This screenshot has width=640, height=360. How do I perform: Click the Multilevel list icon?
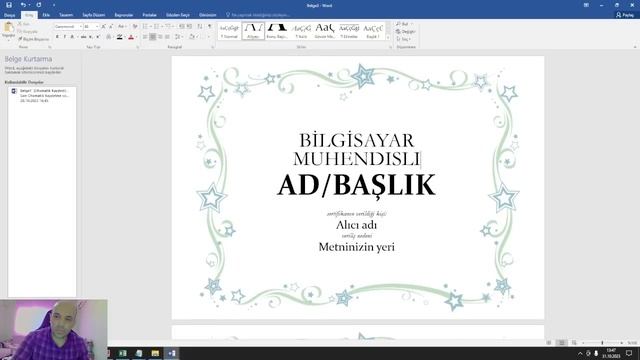click(168, 27)
